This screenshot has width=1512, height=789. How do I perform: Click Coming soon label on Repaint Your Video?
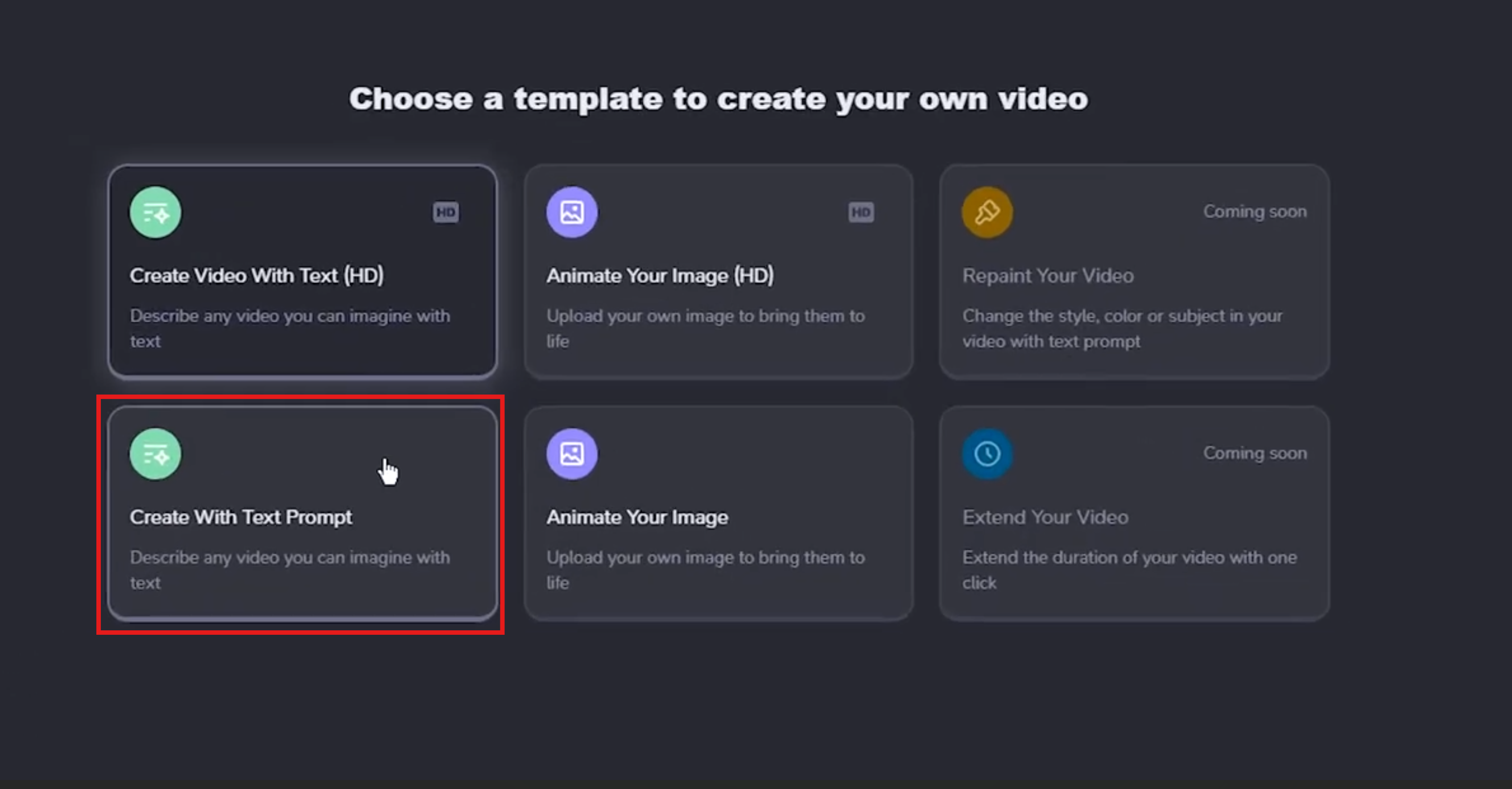click(1255, 212)
